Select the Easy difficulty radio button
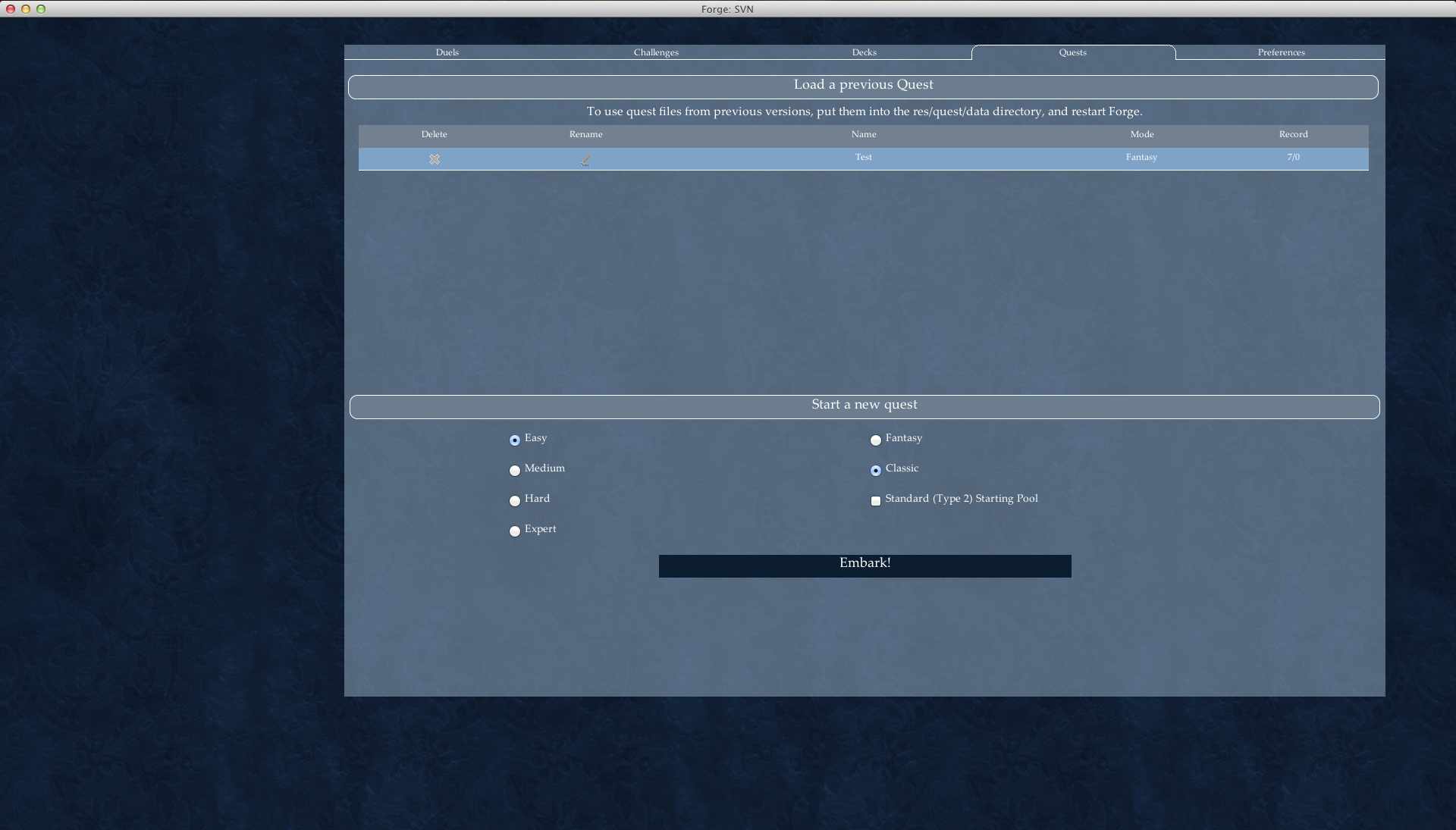Image resolution: width=1456 pixels, height=830 pixels. (x=515, y=440)
